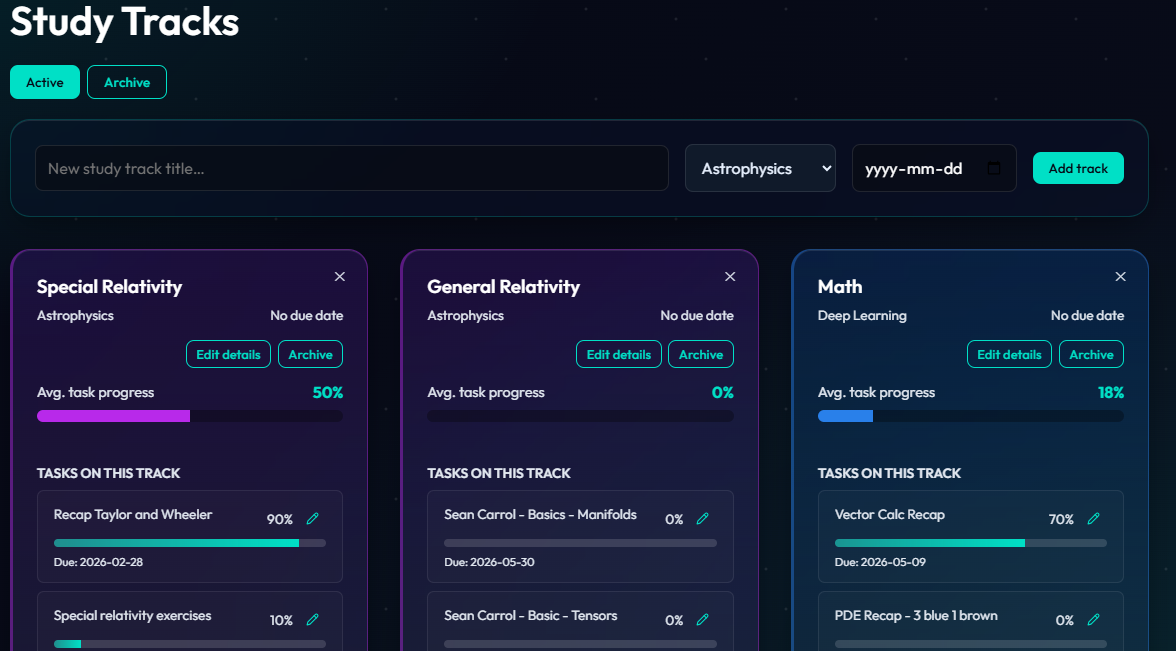Click Due: 2026-05-09 text
This screenshot has height=651, width=1176.
tap(880, 562)
